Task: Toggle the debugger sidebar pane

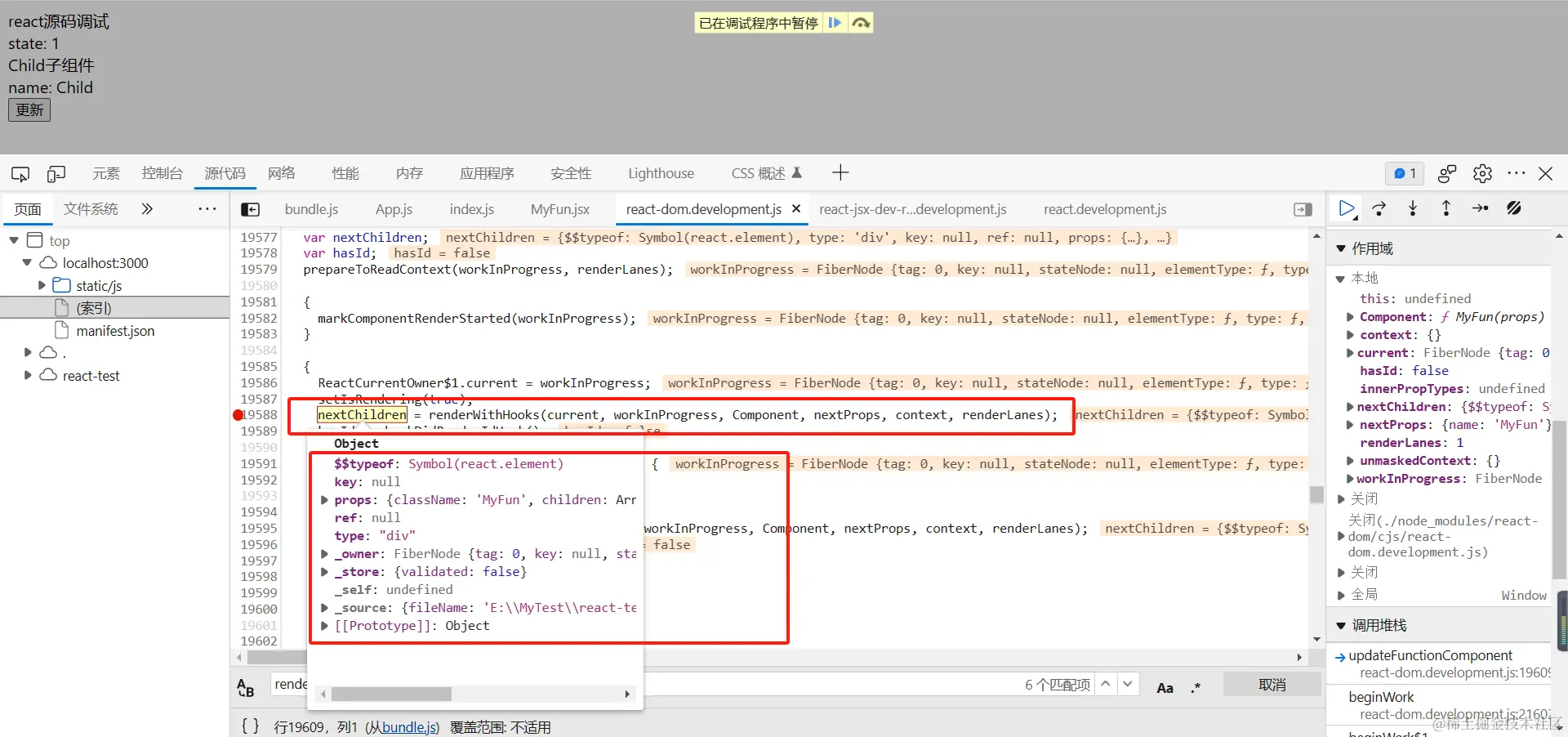Action: [1303, 210]
